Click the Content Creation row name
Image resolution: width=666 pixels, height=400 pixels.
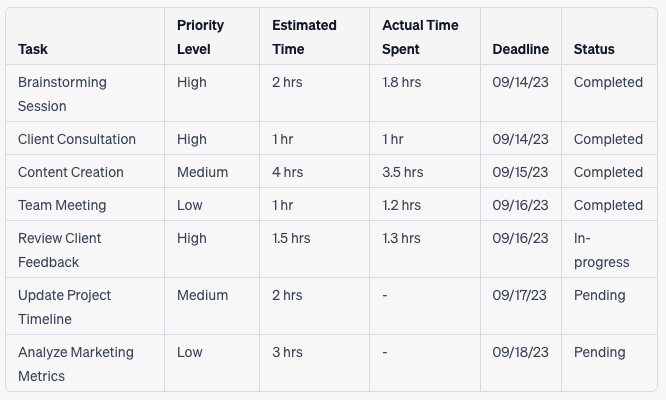tap(71, 172)
